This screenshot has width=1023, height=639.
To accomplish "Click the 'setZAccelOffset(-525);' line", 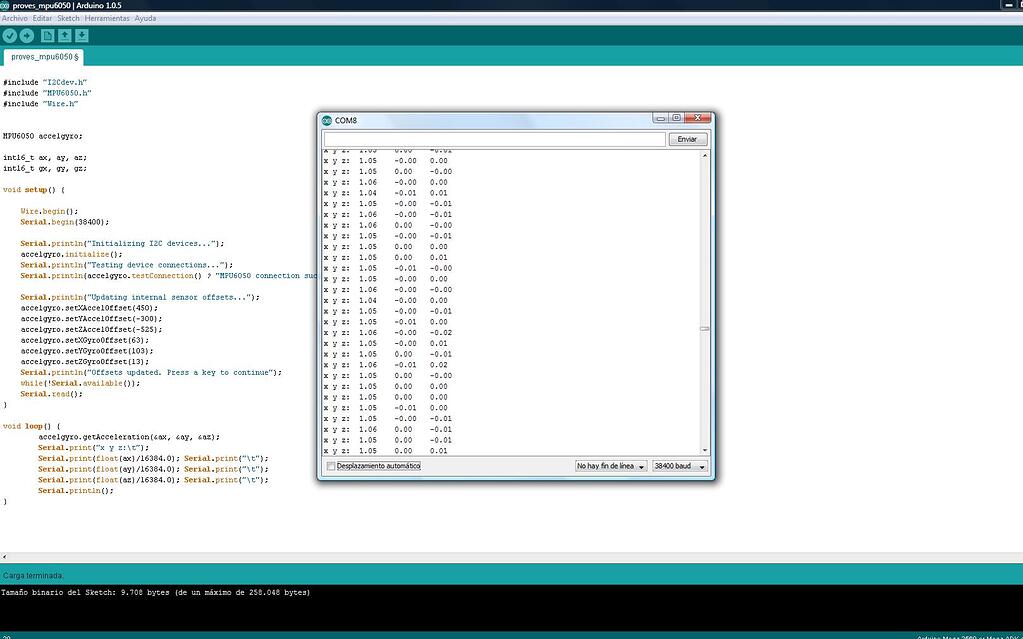I will 91,330.
